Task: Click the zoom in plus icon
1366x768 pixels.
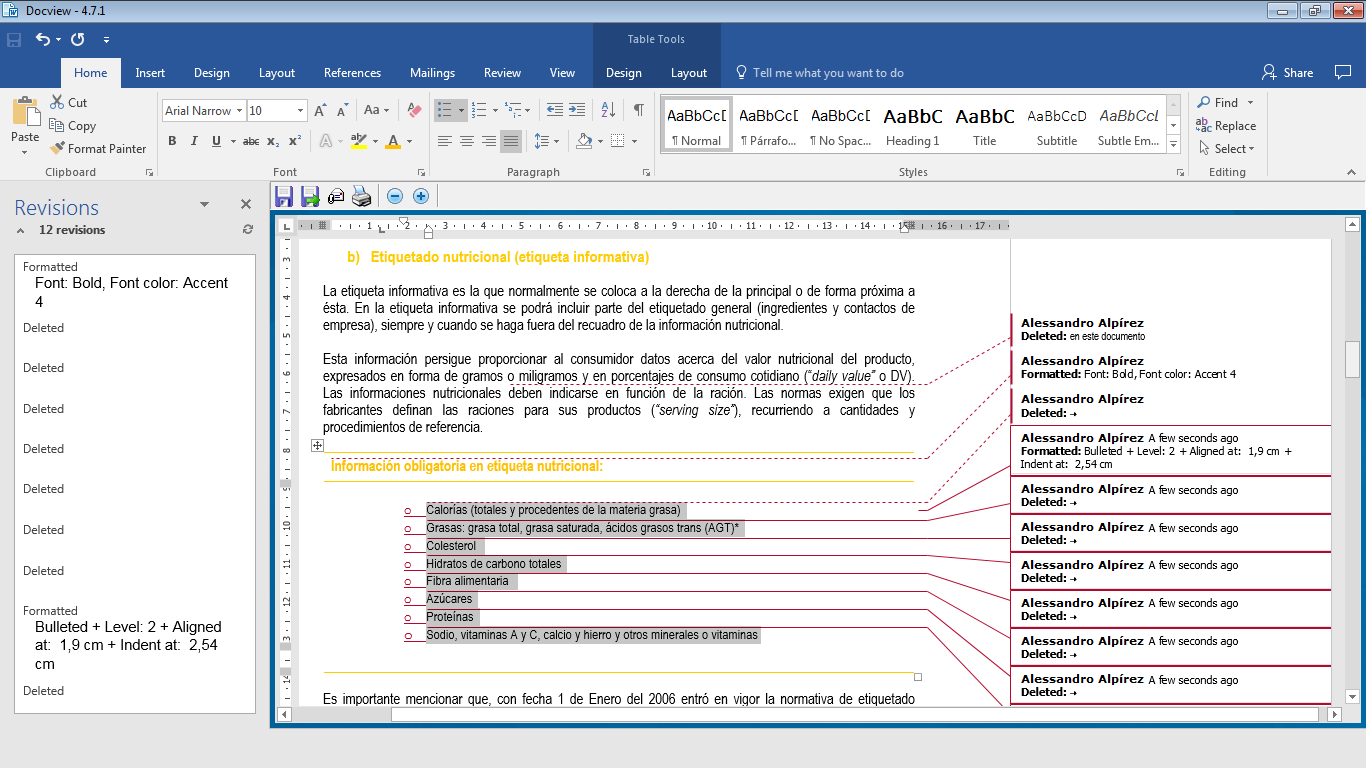Action: [x=421, y=196]
